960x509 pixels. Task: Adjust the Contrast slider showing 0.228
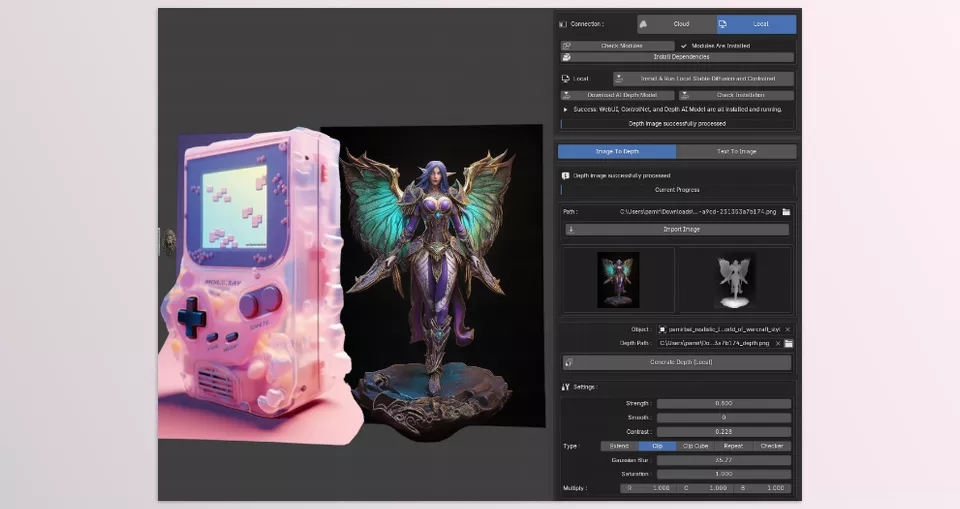point(724,432)
